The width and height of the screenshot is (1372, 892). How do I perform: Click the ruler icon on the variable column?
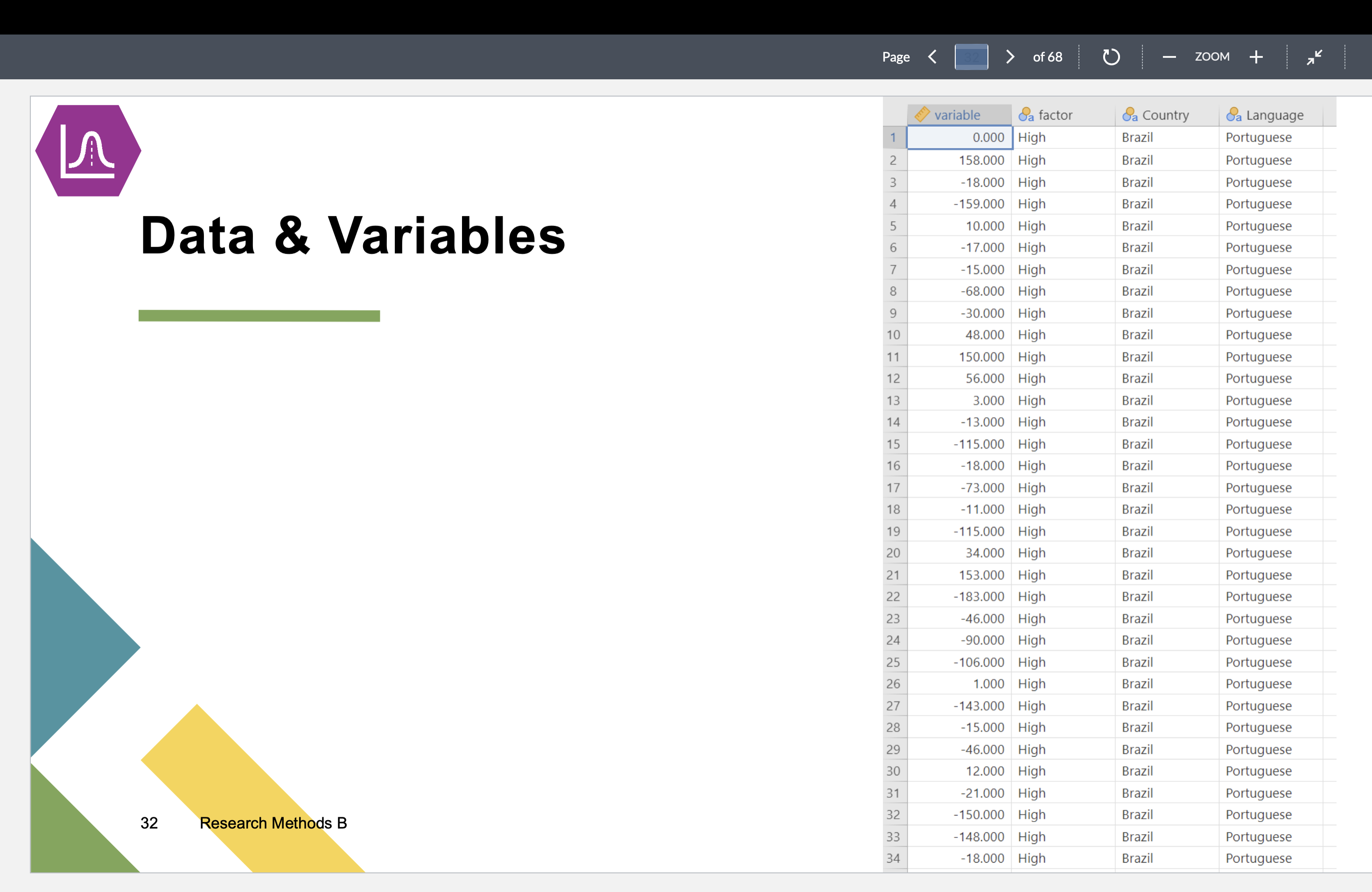click(922, 114)
